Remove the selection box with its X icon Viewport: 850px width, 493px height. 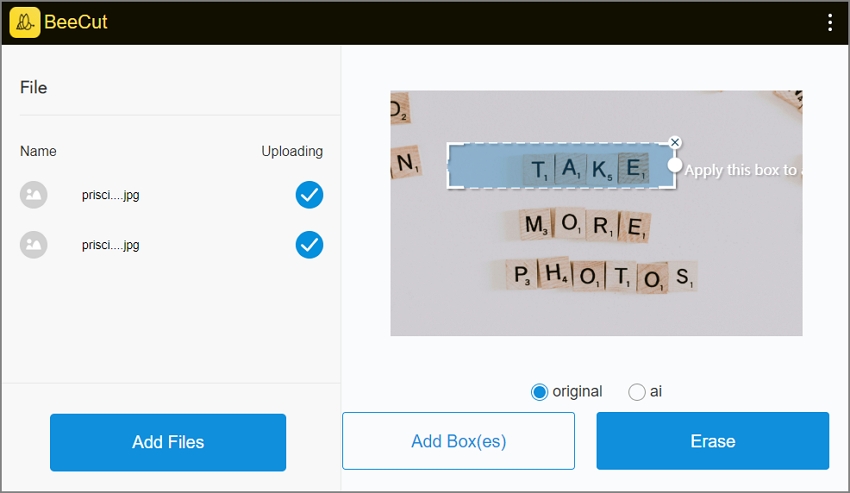674,142
